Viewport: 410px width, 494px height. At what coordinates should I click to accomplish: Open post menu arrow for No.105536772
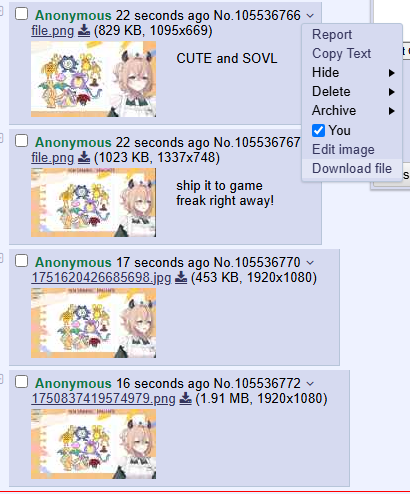point(310,384)
